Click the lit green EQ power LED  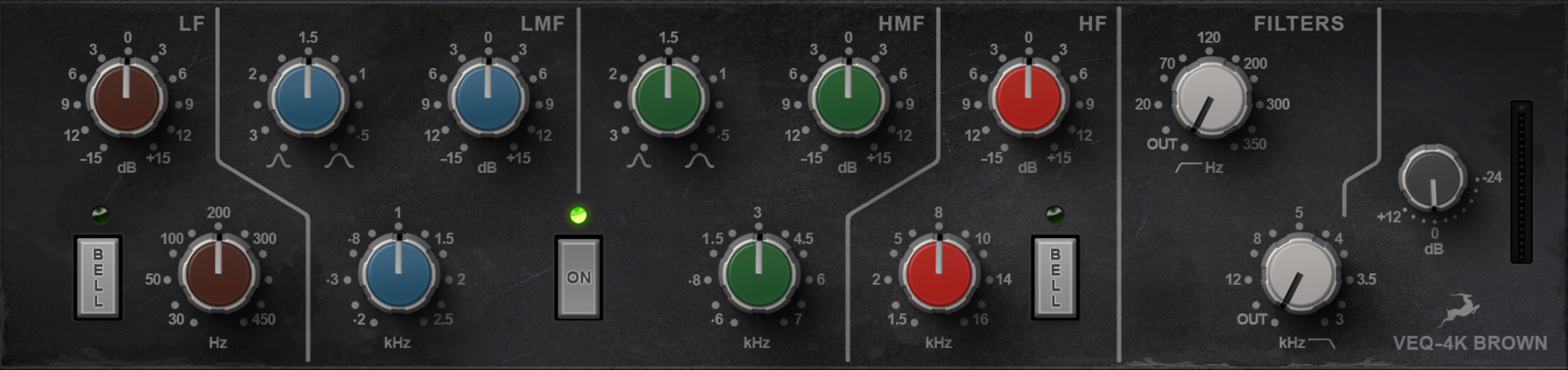click(579, 215)
